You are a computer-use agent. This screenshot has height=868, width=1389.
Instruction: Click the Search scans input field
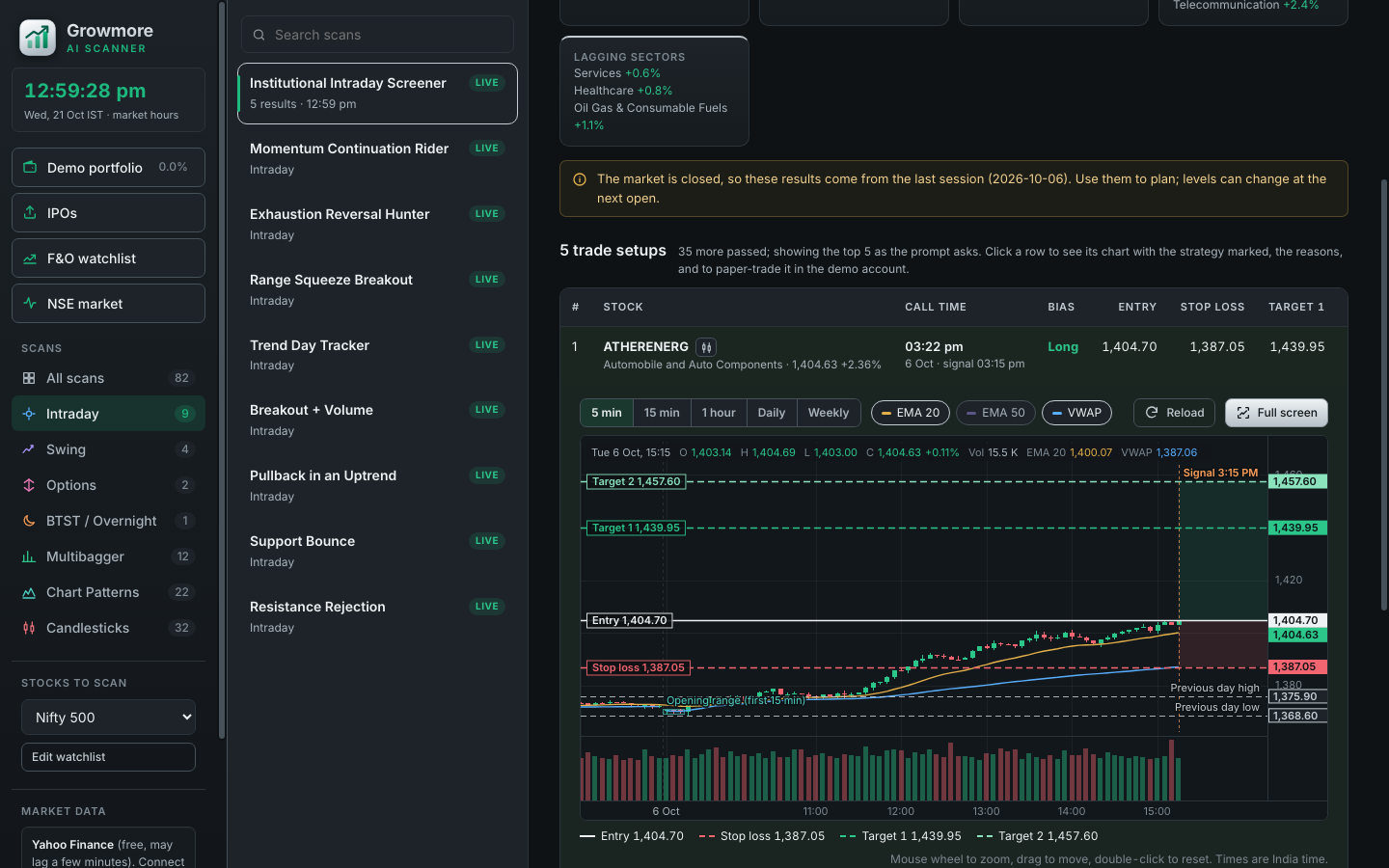377,35
